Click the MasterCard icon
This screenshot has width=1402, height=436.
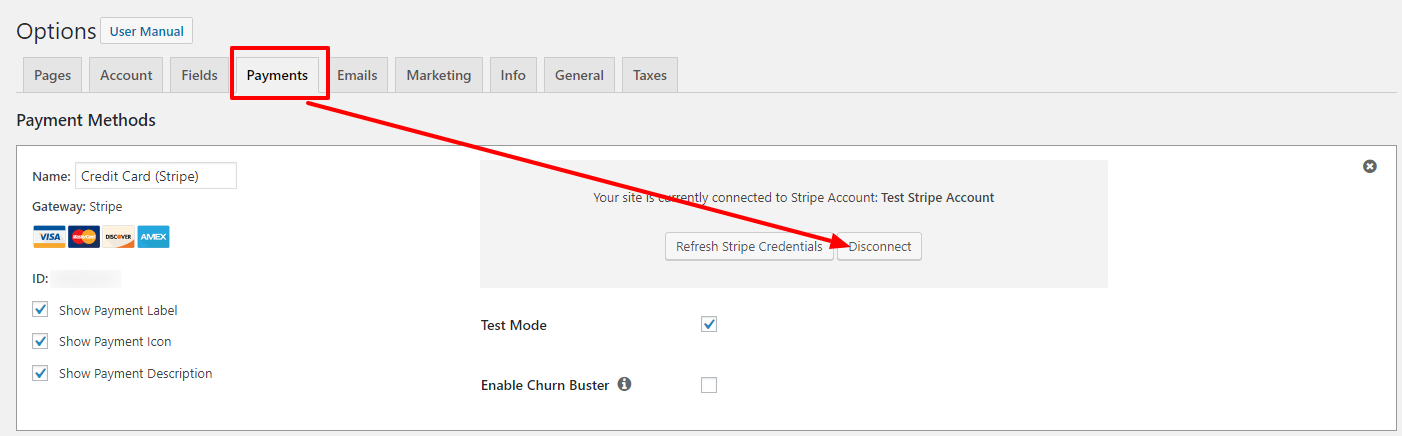84,237
